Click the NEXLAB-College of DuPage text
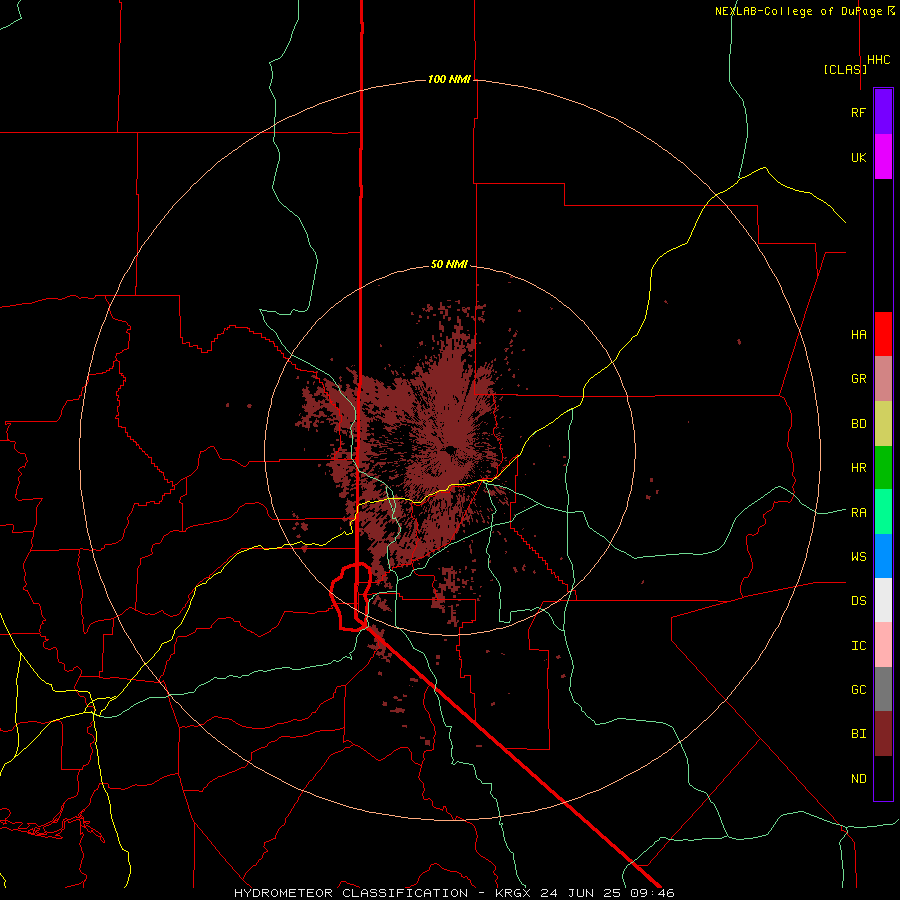900x900 pixels. [x=798, y=11]
